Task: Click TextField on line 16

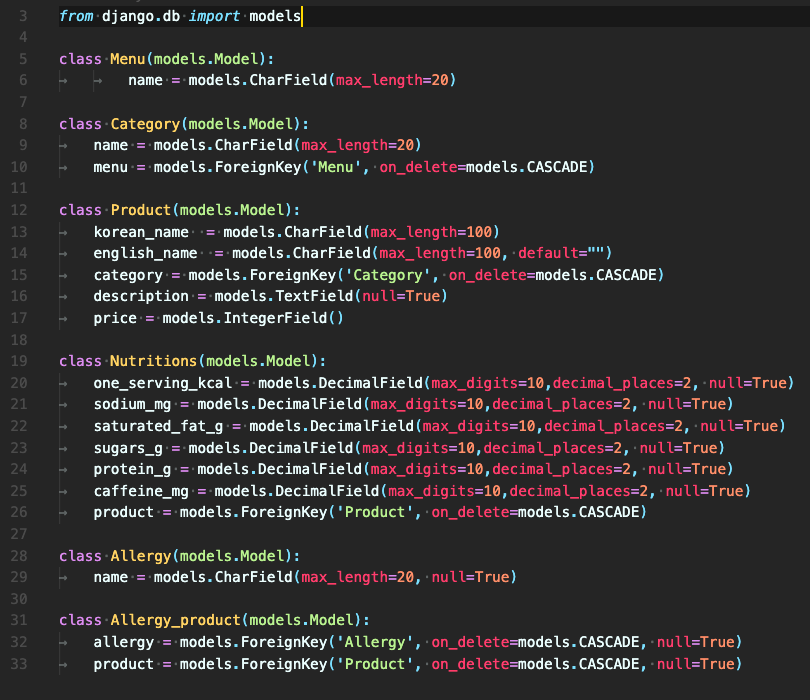Action: point(314,296)
